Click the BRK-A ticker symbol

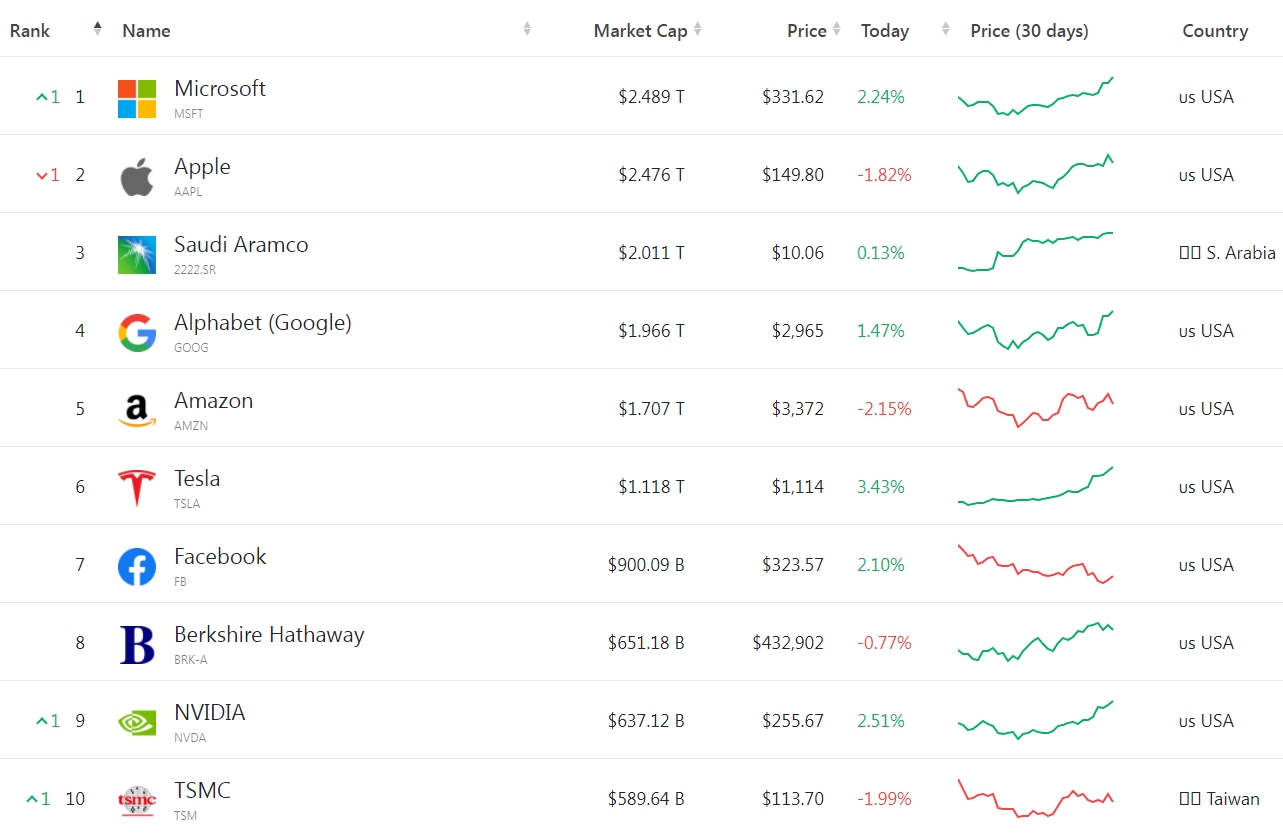tap(191, 660)
